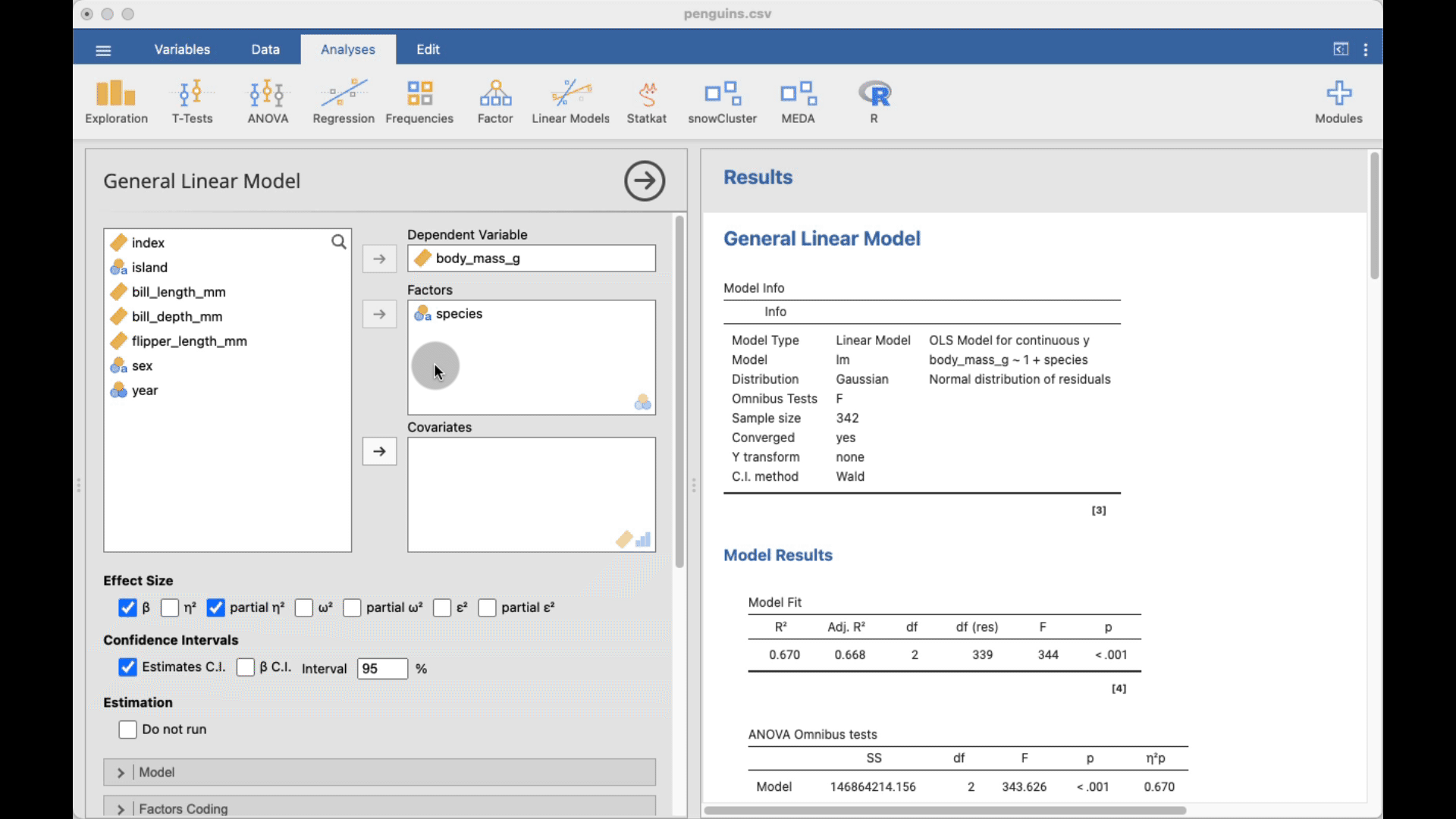Open the R editor module
1456x819 pixels.
click(x=874, y=102)
